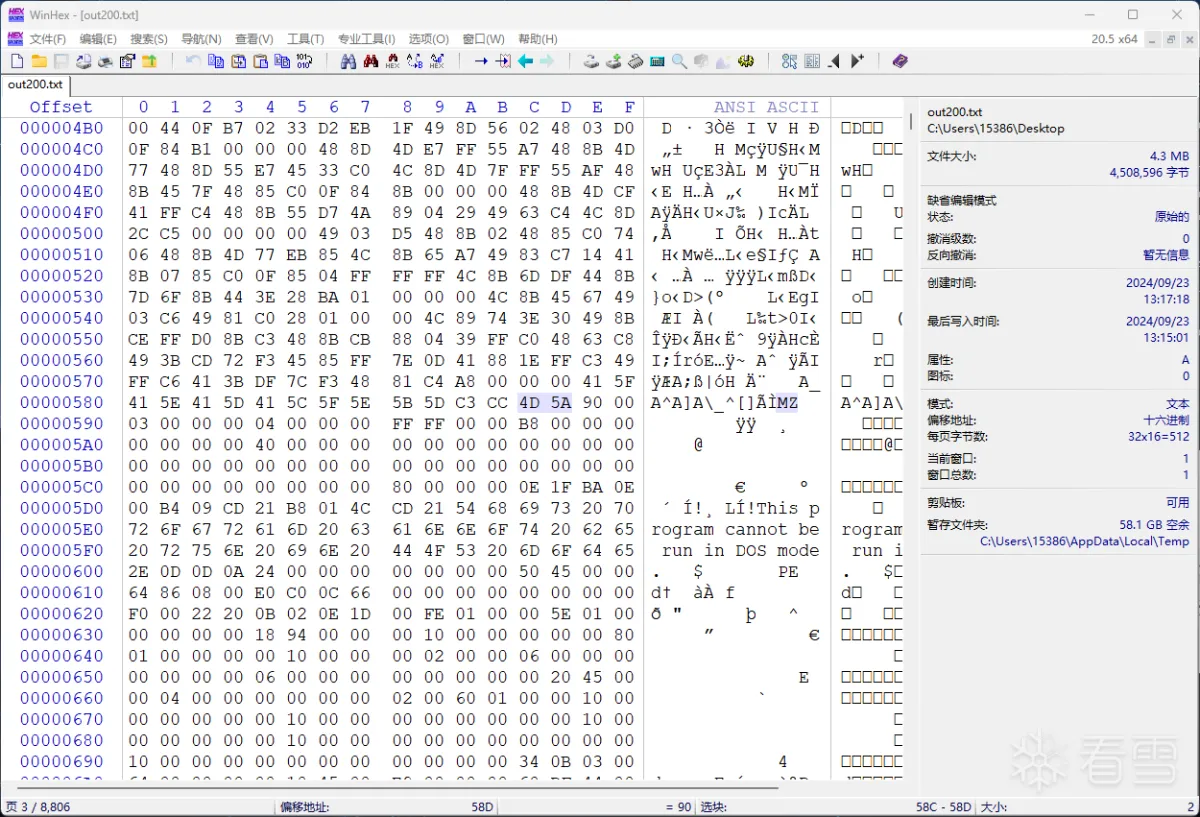Image resolution: width=1200 pixels, height=817 pixels.
Task: Click the Go to offset arrow icon
Action: (x=481, y=61)
